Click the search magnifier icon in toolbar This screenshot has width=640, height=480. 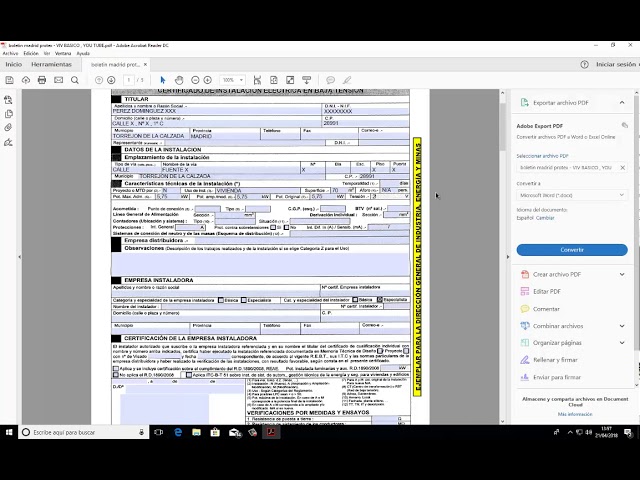tap(77, 80)
